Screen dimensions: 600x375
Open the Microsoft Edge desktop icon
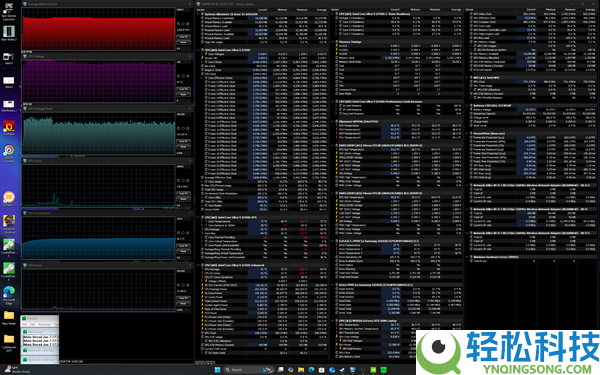[x=8, y=295]
